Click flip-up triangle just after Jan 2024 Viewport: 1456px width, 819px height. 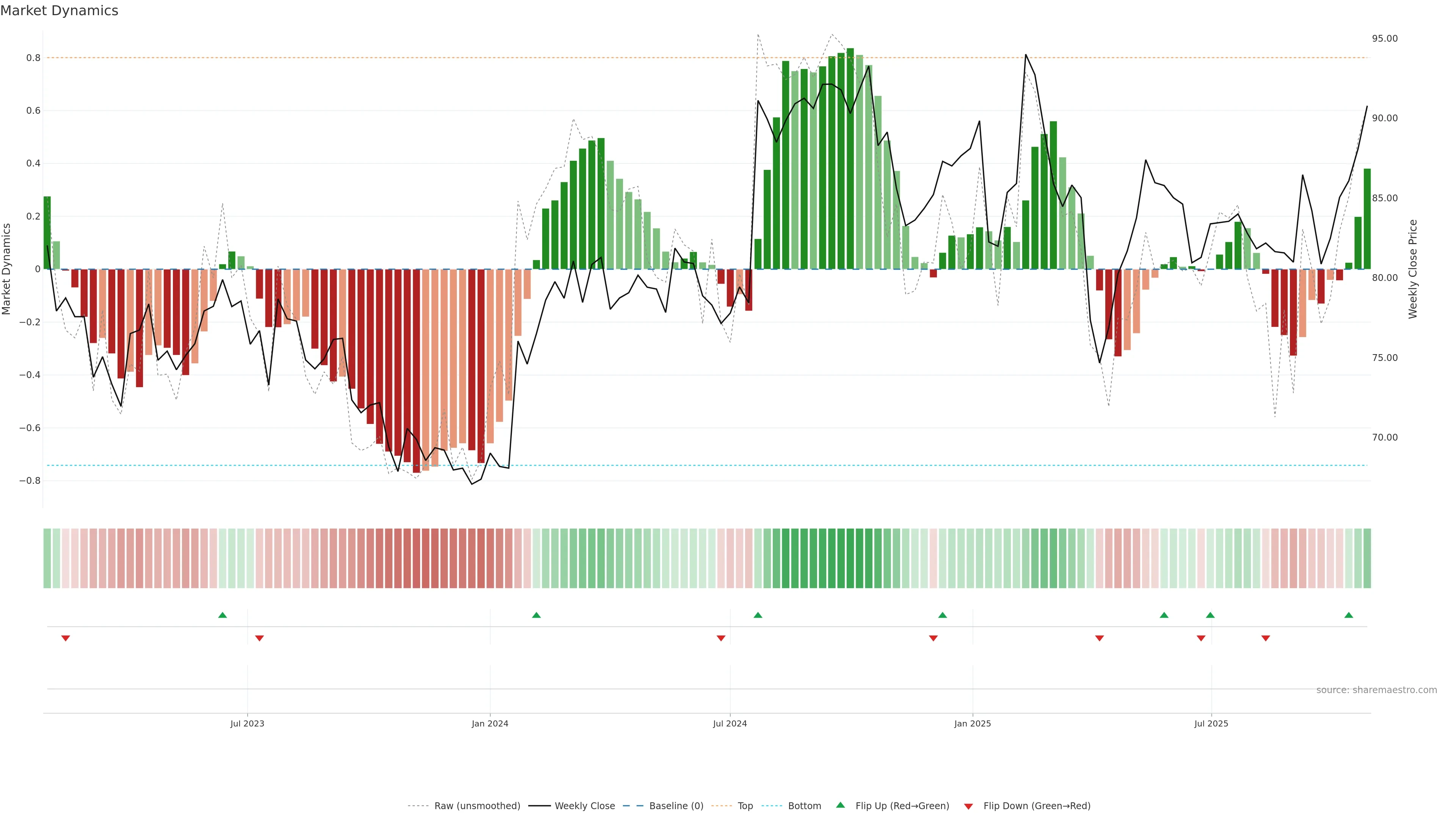click(x=537, y=615)
